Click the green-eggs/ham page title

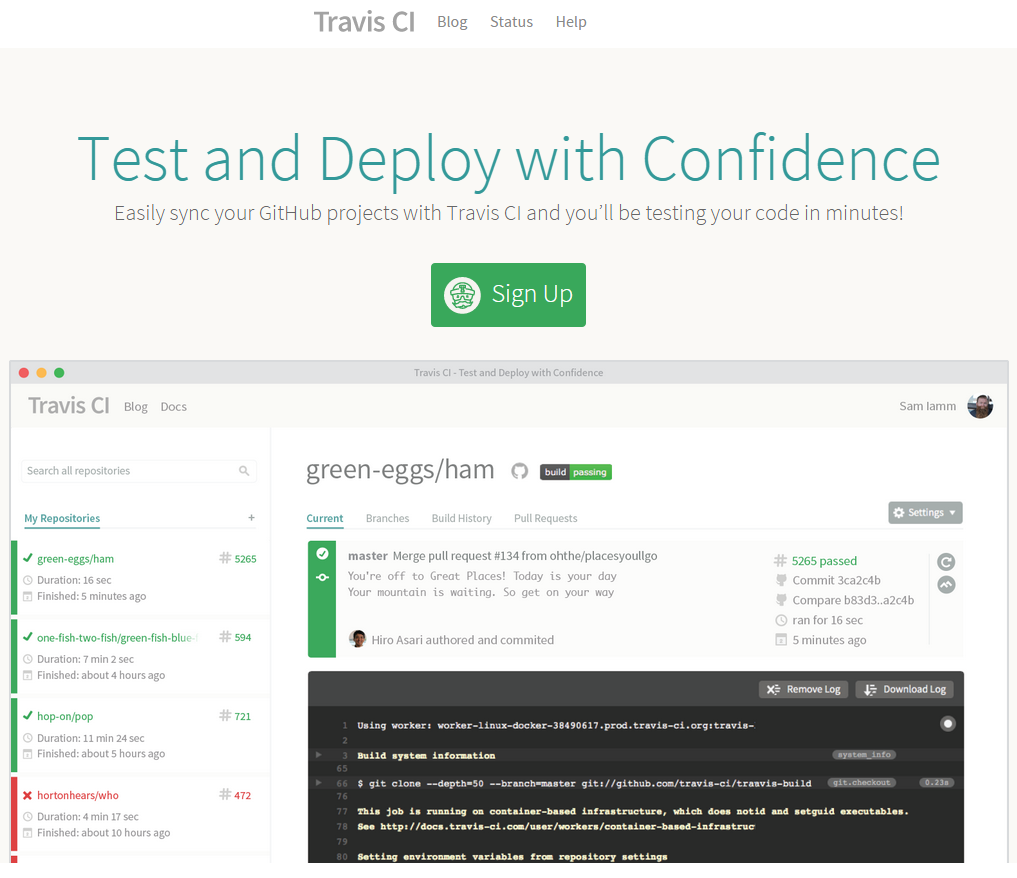tap(400, 469)
